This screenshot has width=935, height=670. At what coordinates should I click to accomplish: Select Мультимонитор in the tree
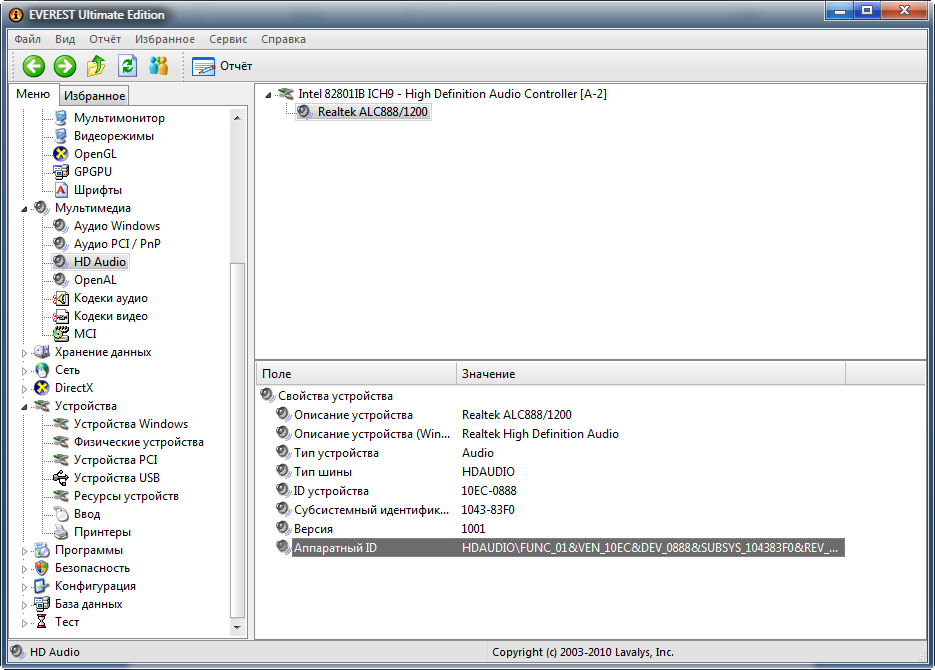point(119,118)
